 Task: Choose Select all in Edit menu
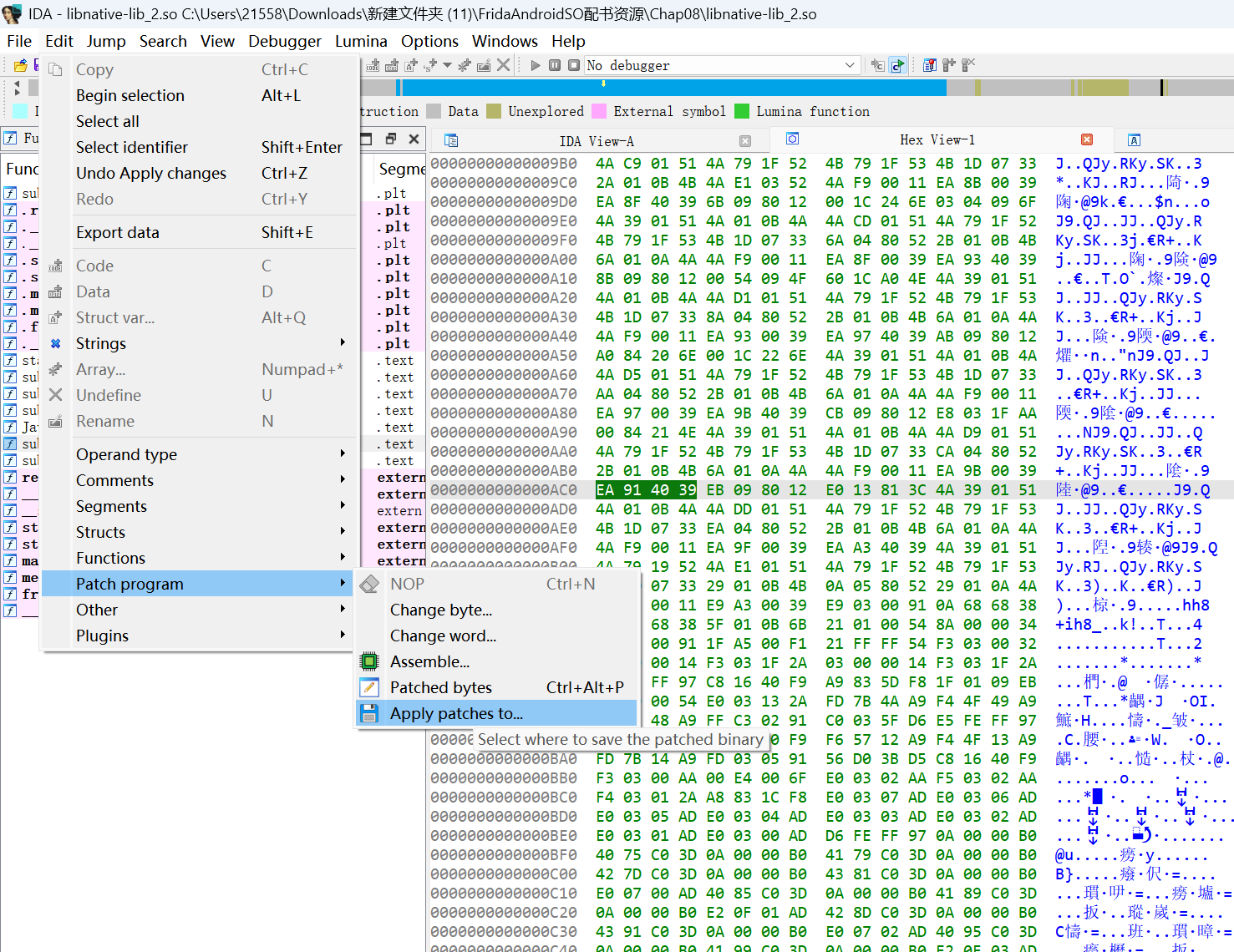pos(201,121)
